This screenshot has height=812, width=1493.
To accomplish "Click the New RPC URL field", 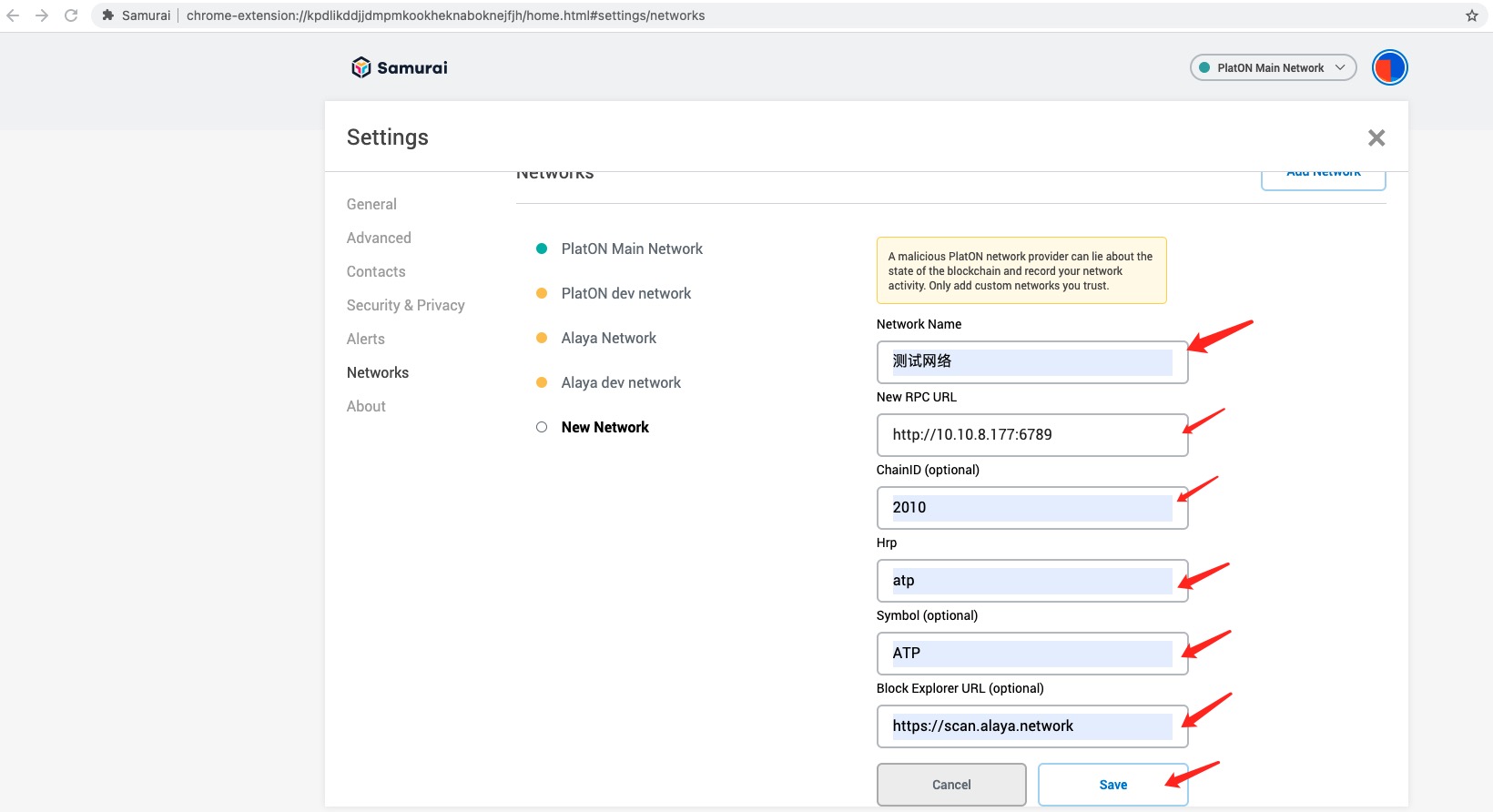I will [1031, 435].
